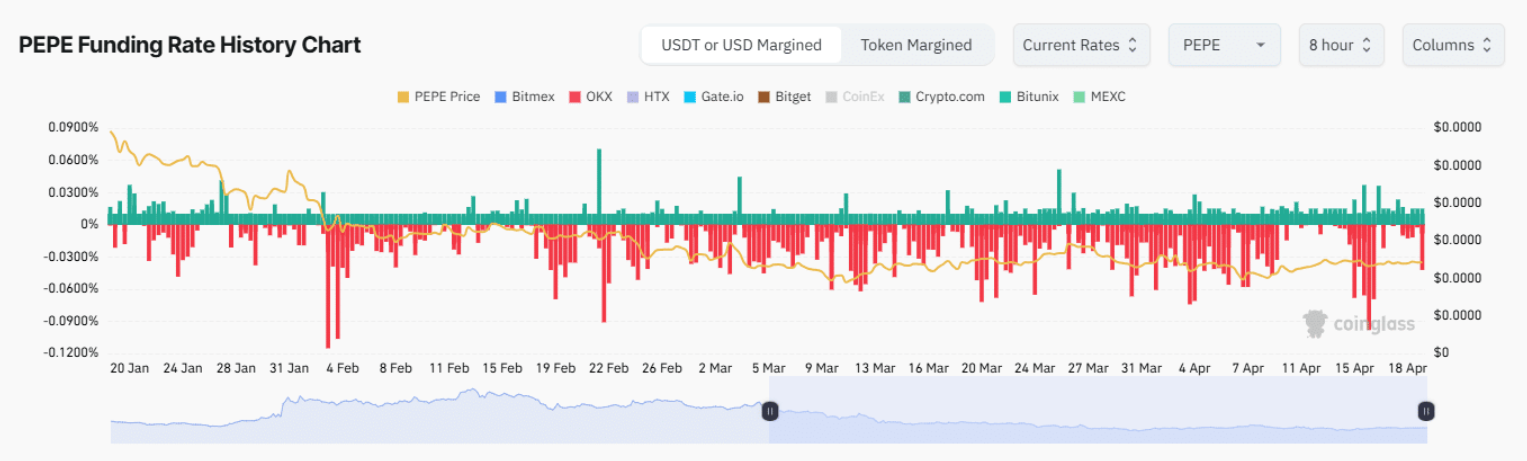Toggle Gate.io legend entry
This screenshot has width=1527, height=461.
[x=712, y=97]
